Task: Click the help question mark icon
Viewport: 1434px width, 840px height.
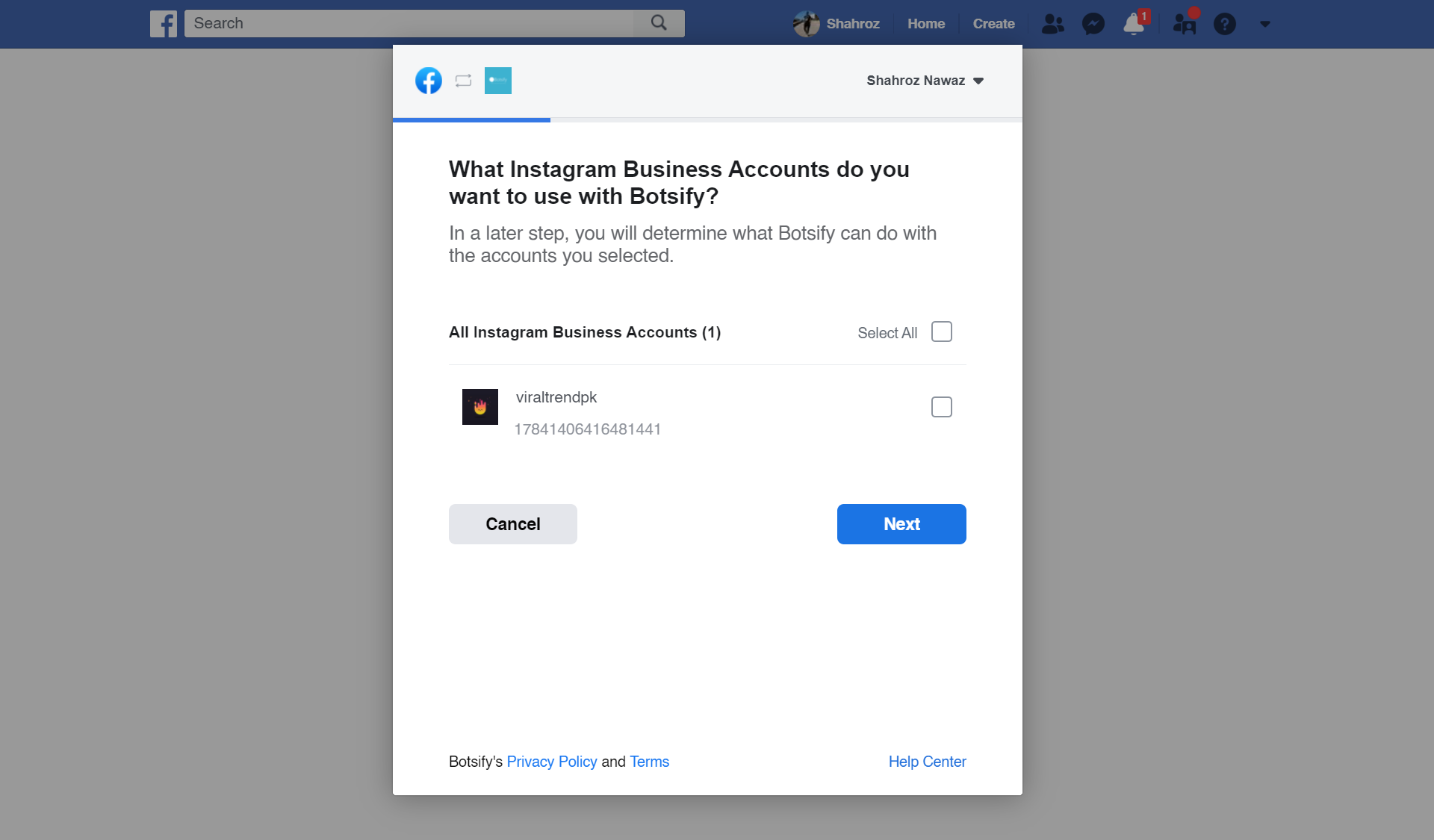Action: point(1225,23)
